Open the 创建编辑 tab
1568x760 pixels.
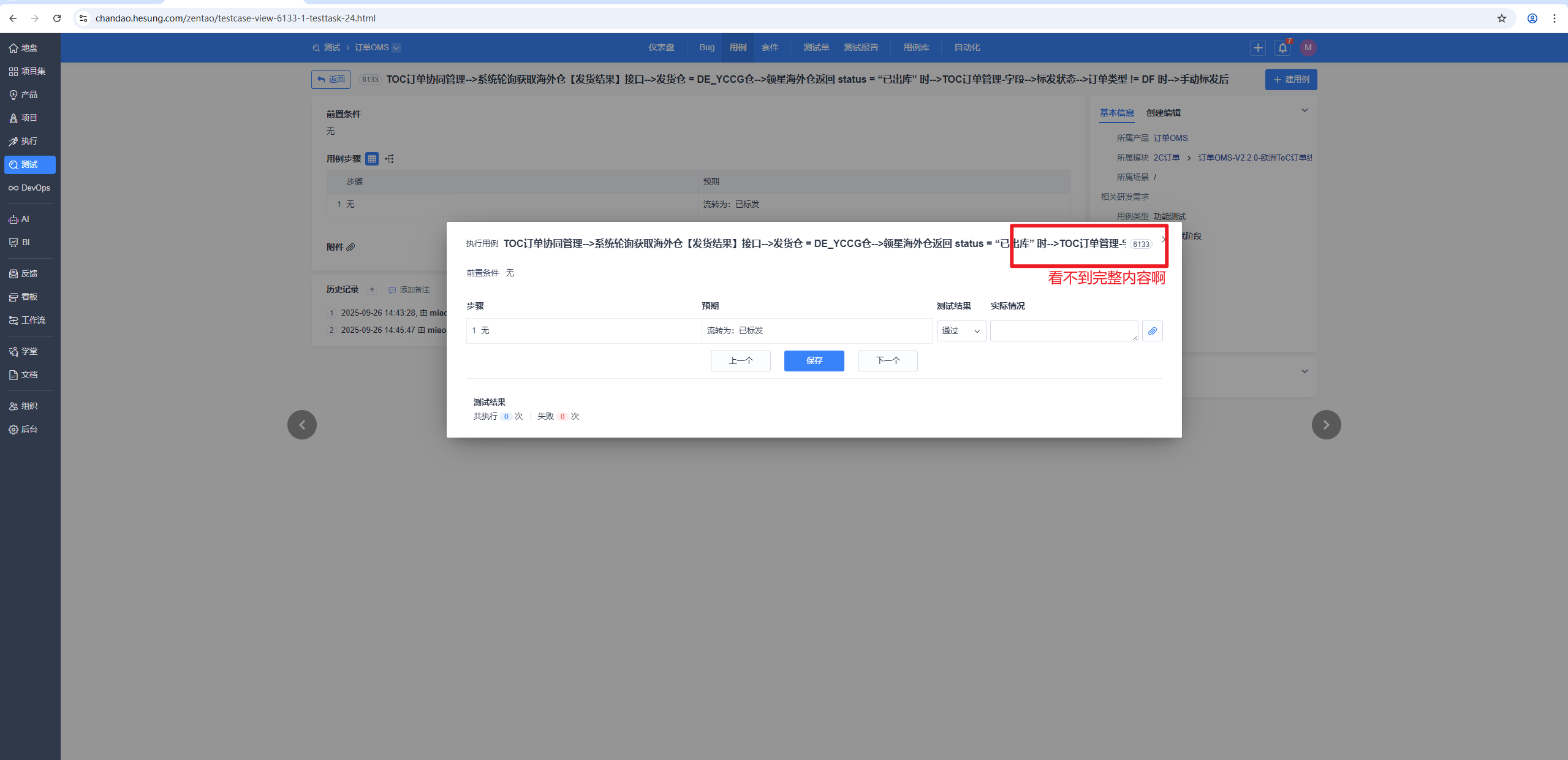click(1163, 113)
